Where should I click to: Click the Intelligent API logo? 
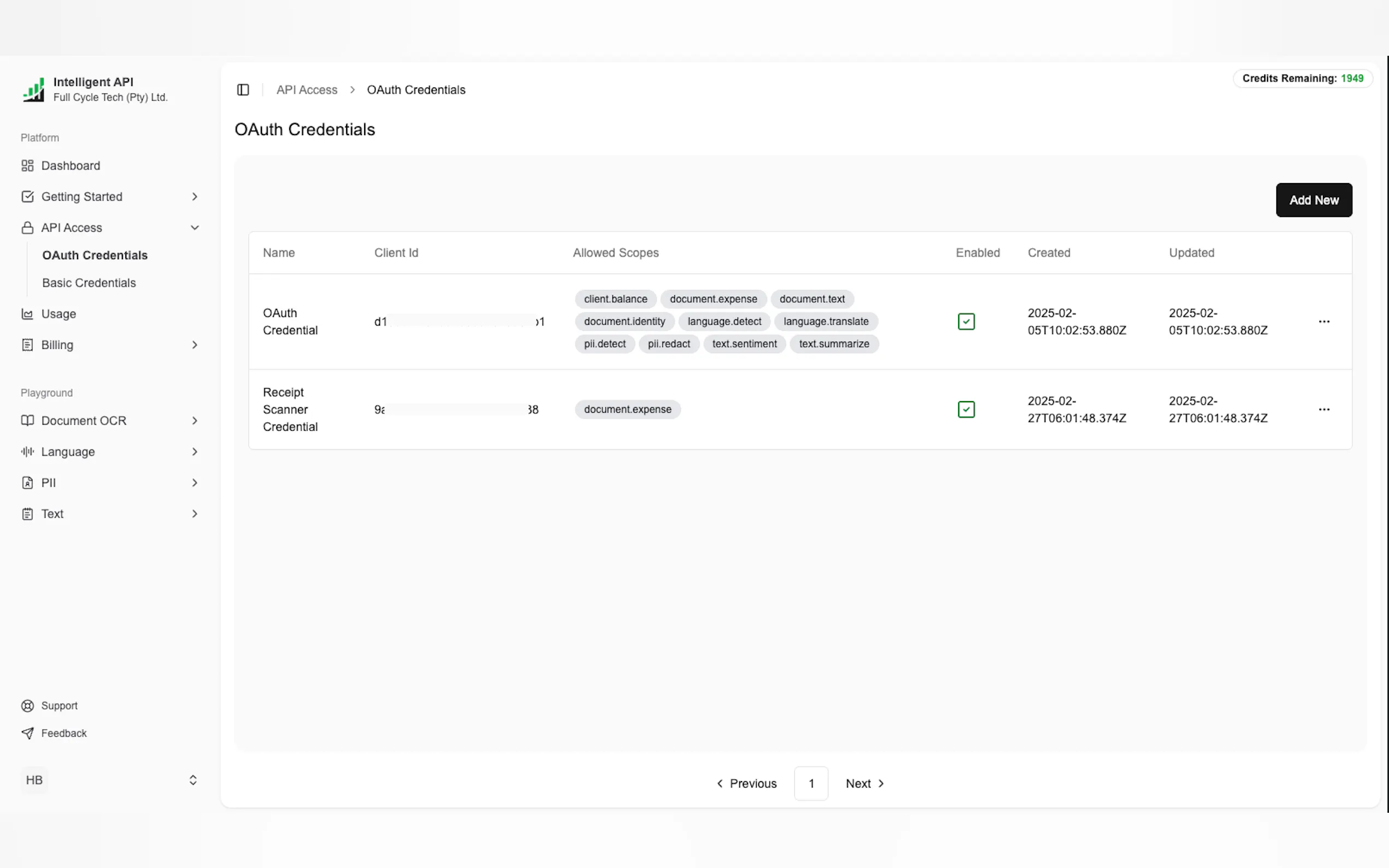click(33, 90)
